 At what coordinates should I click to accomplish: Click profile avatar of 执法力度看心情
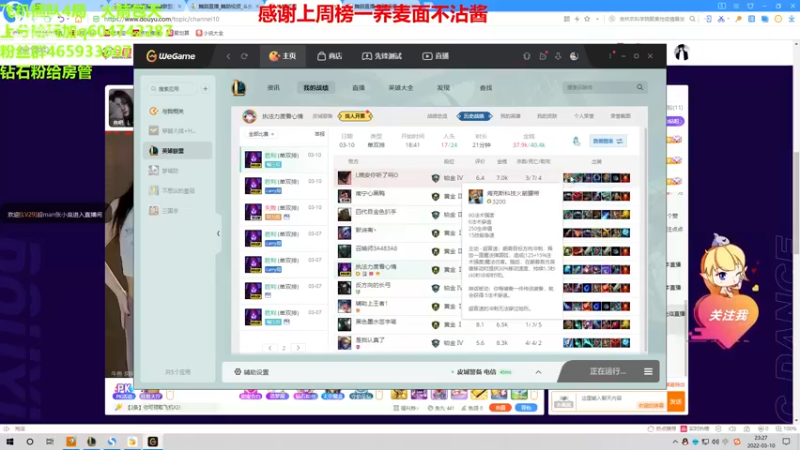pyautogui.click(x=249, y=116)
